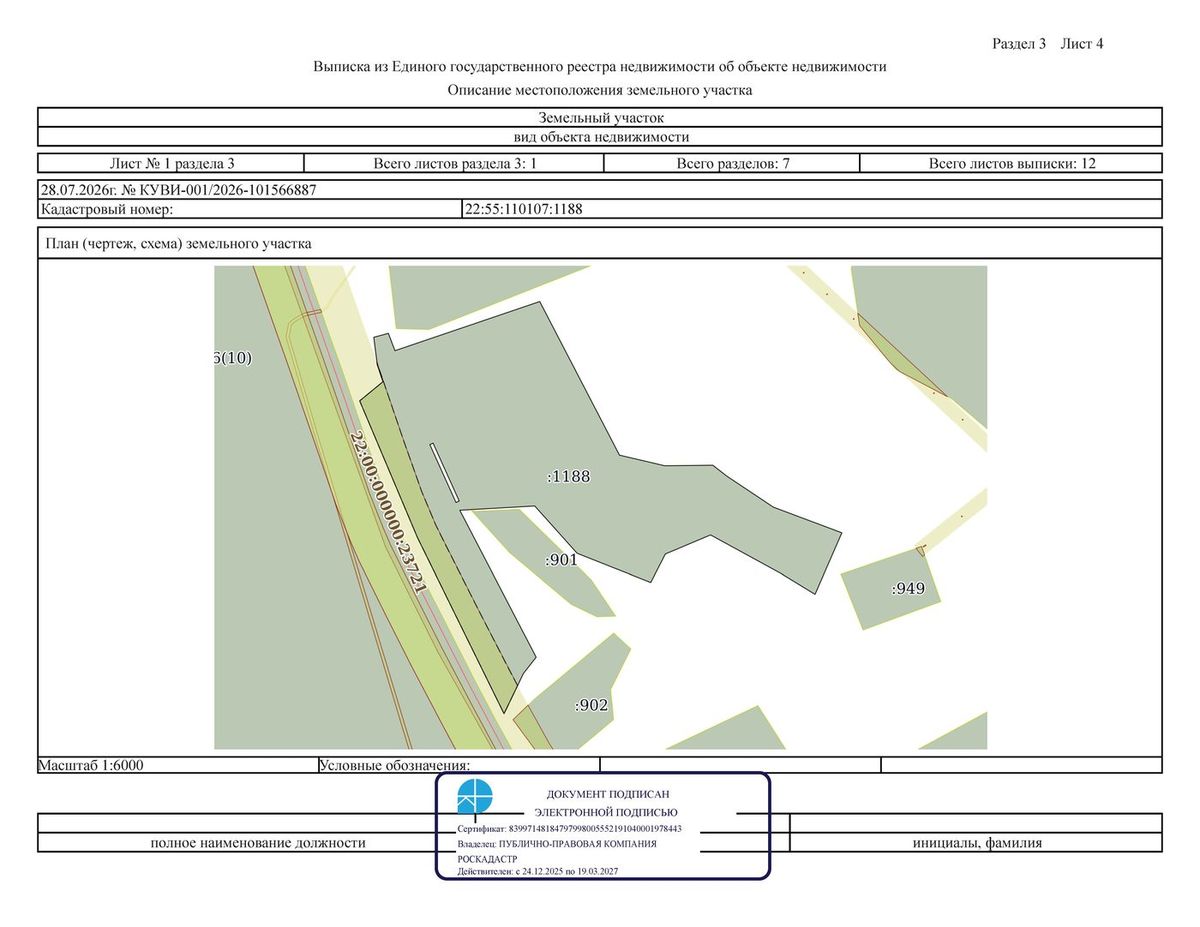
Task: Click the cell 'Всего разделов: 7'
Action: 733,163
